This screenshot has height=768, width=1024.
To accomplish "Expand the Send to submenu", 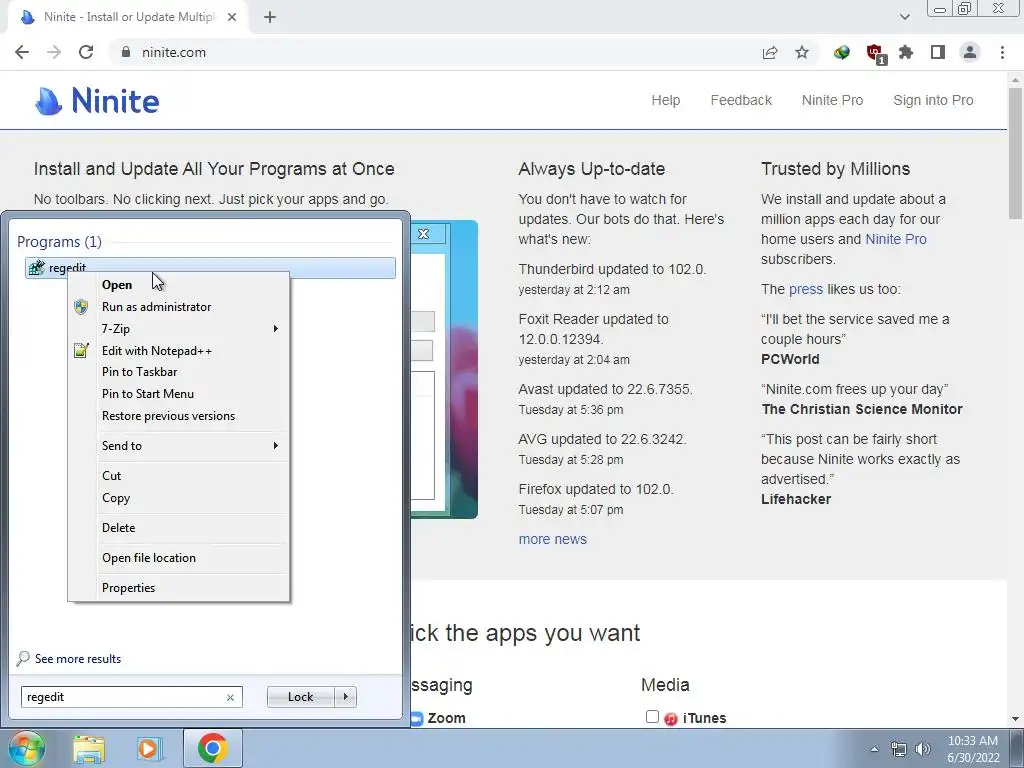I will point(178,446).
